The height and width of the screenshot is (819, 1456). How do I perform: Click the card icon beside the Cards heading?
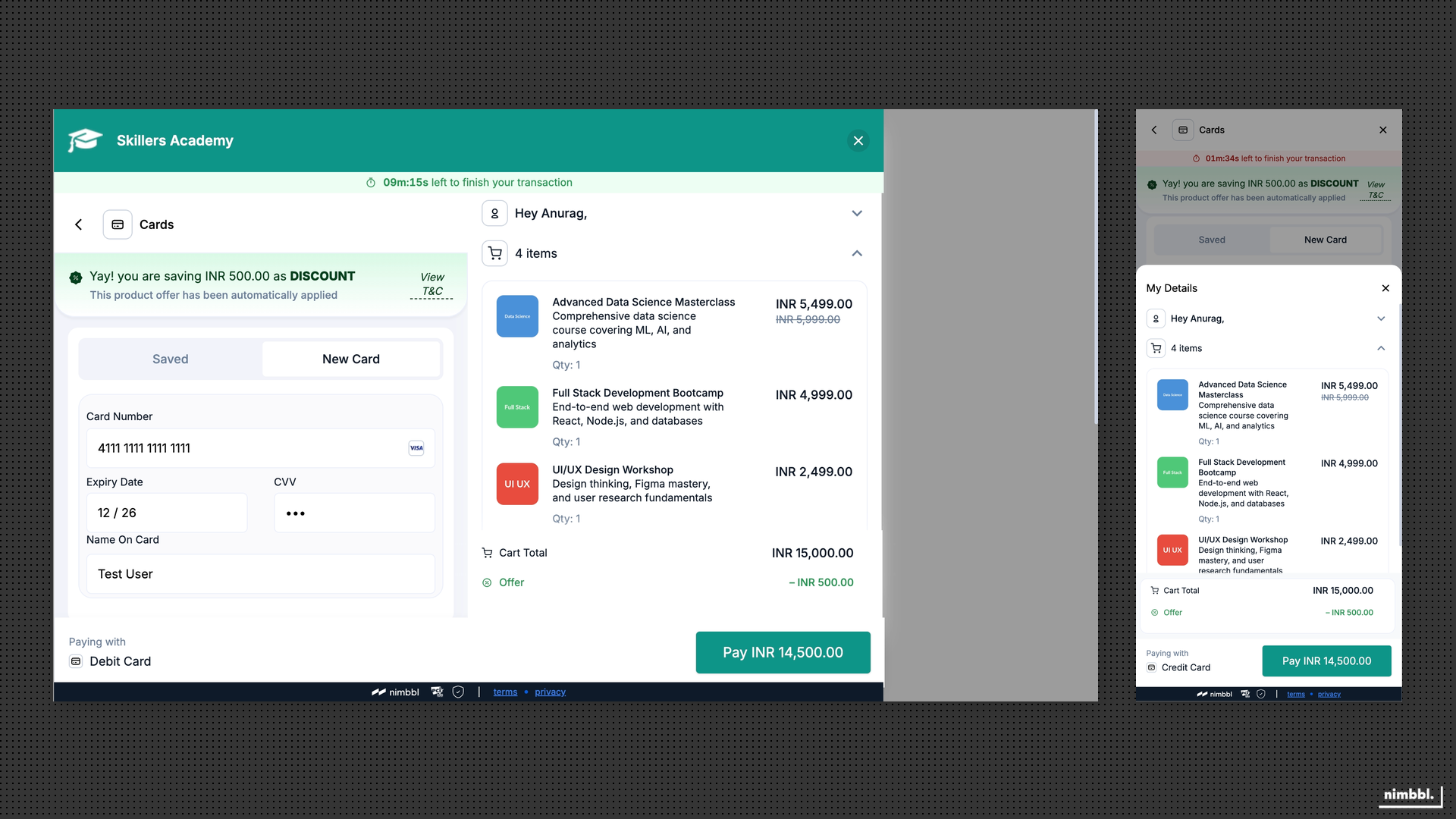tap(118, 224)
